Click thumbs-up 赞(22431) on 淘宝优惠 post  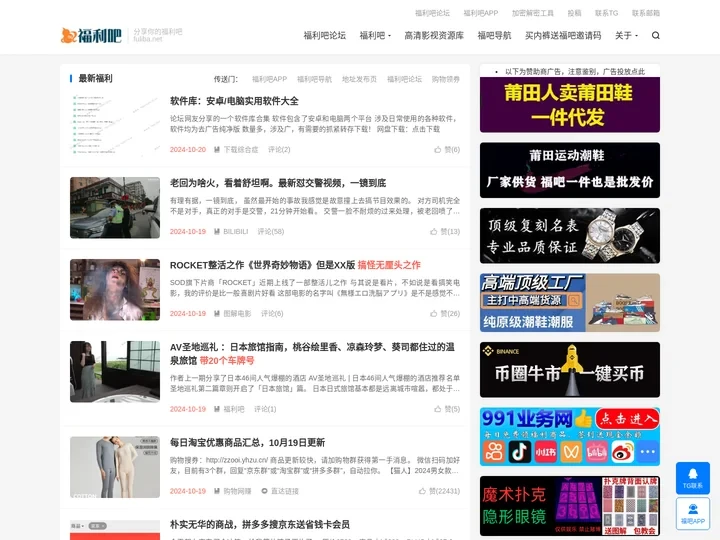(439, 491)
